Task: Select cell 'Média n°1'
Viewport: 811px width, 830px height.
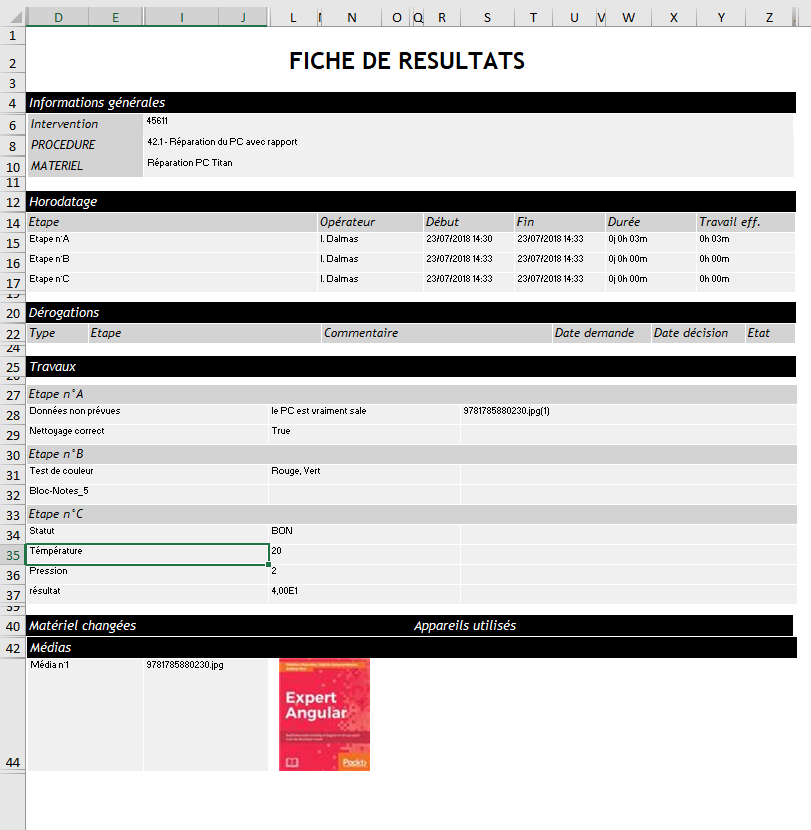Action: [x=85, y=715]
